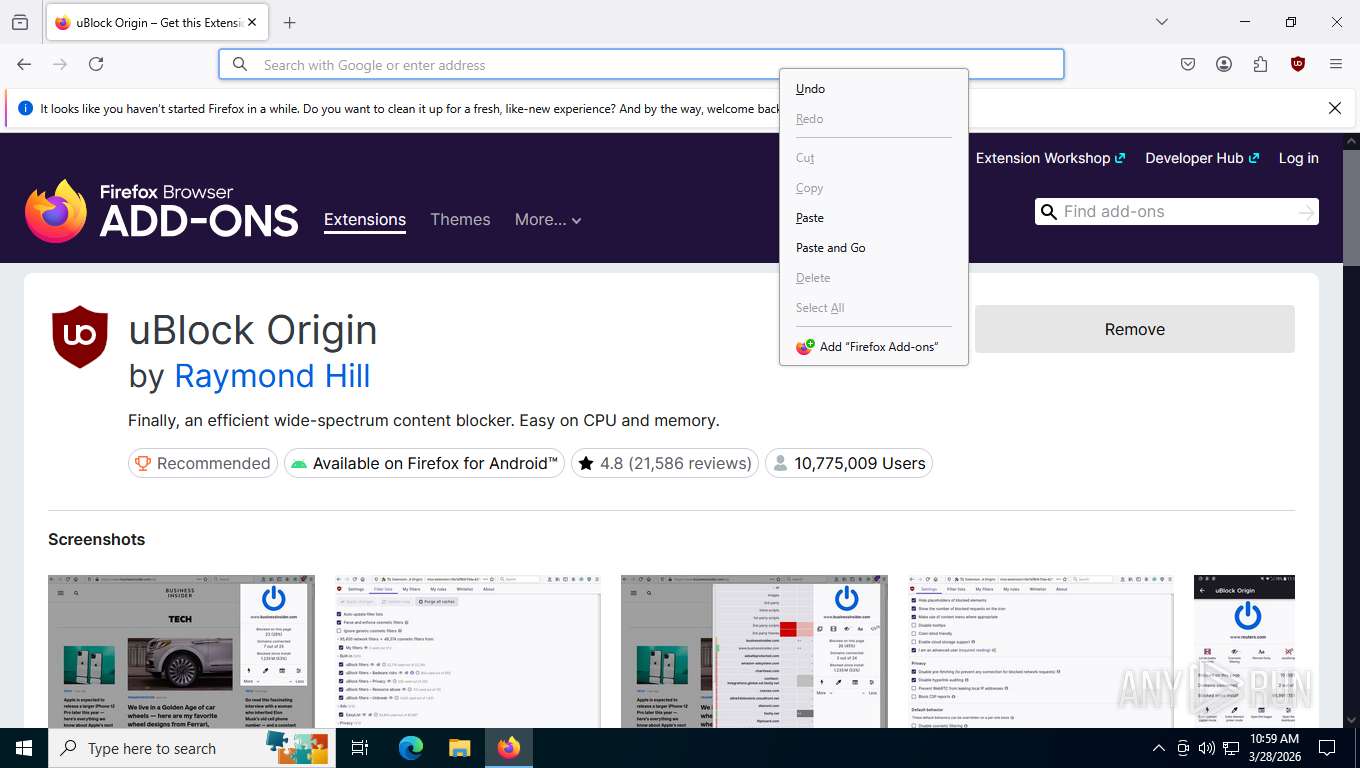Open the list all tabs chevron

point(1161,22)
